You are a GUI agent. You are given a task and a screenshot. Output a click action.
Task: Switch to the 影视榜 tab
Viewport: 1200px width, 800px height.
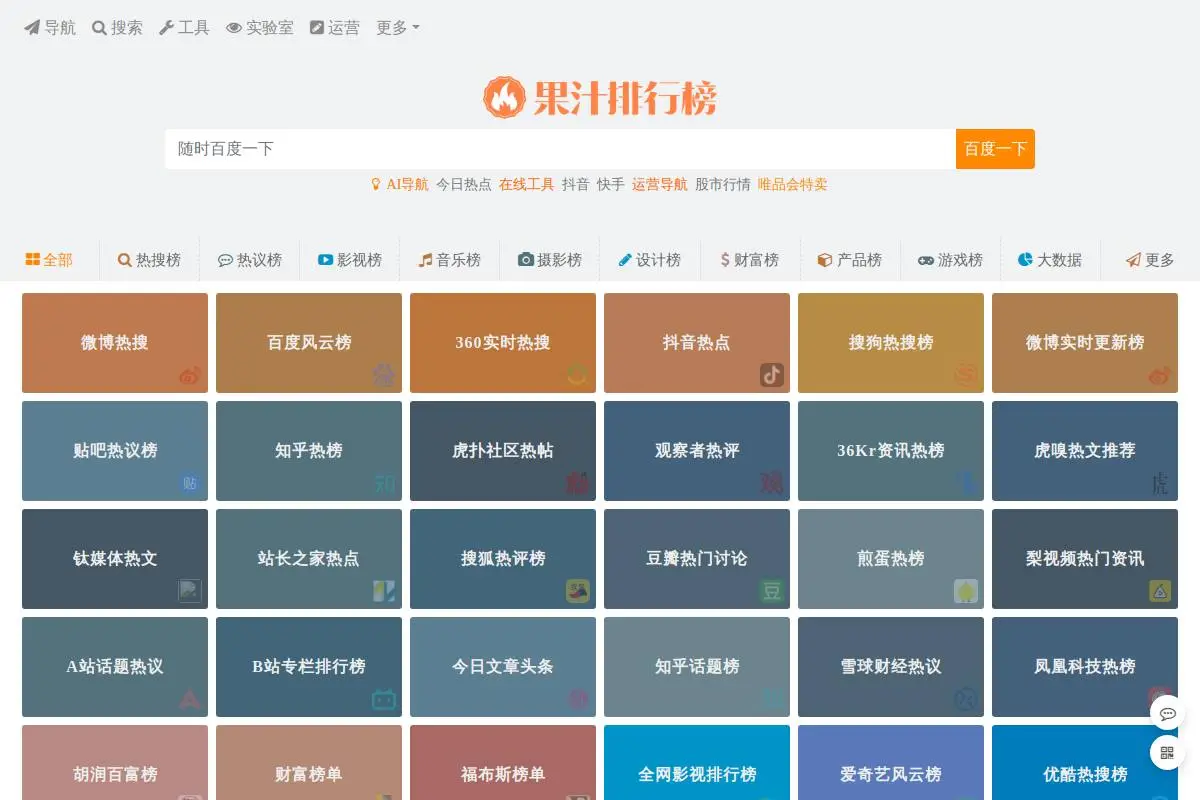point(350,260)
